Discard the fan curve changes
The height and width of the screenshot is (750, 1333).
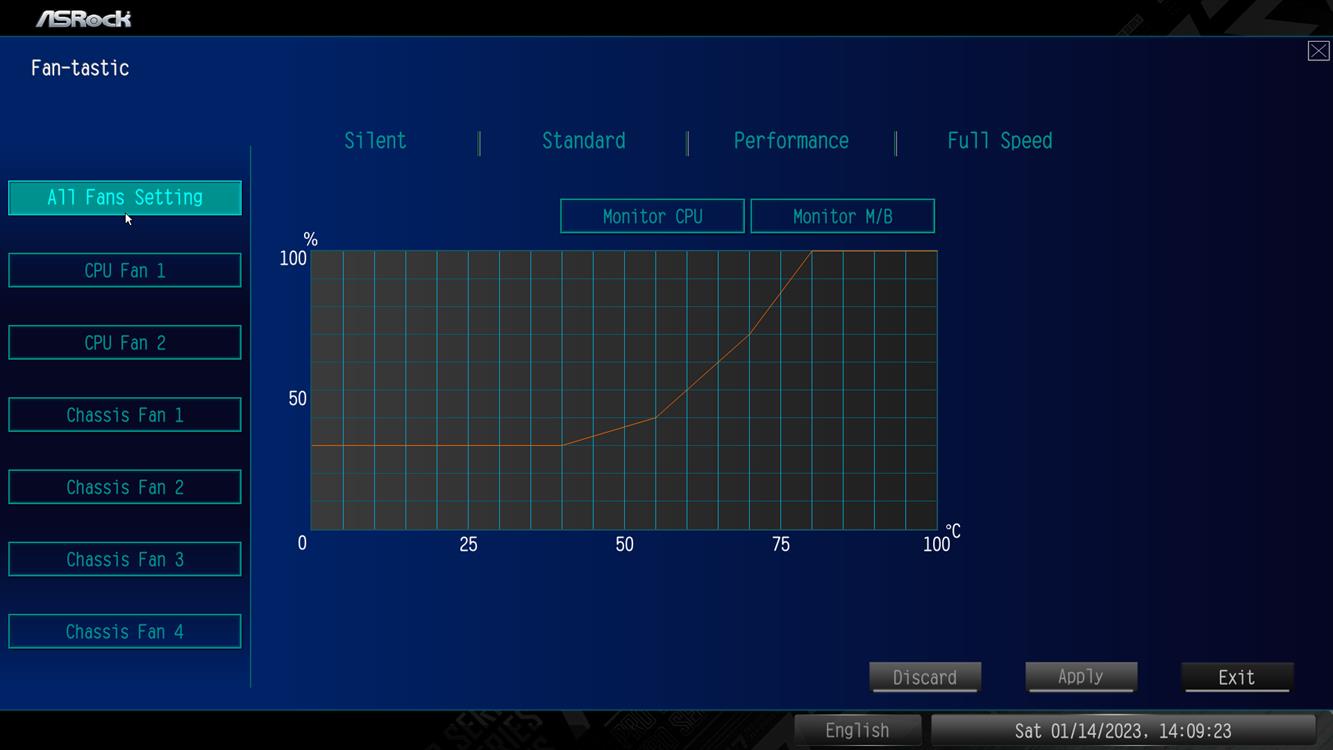[924, 677]
